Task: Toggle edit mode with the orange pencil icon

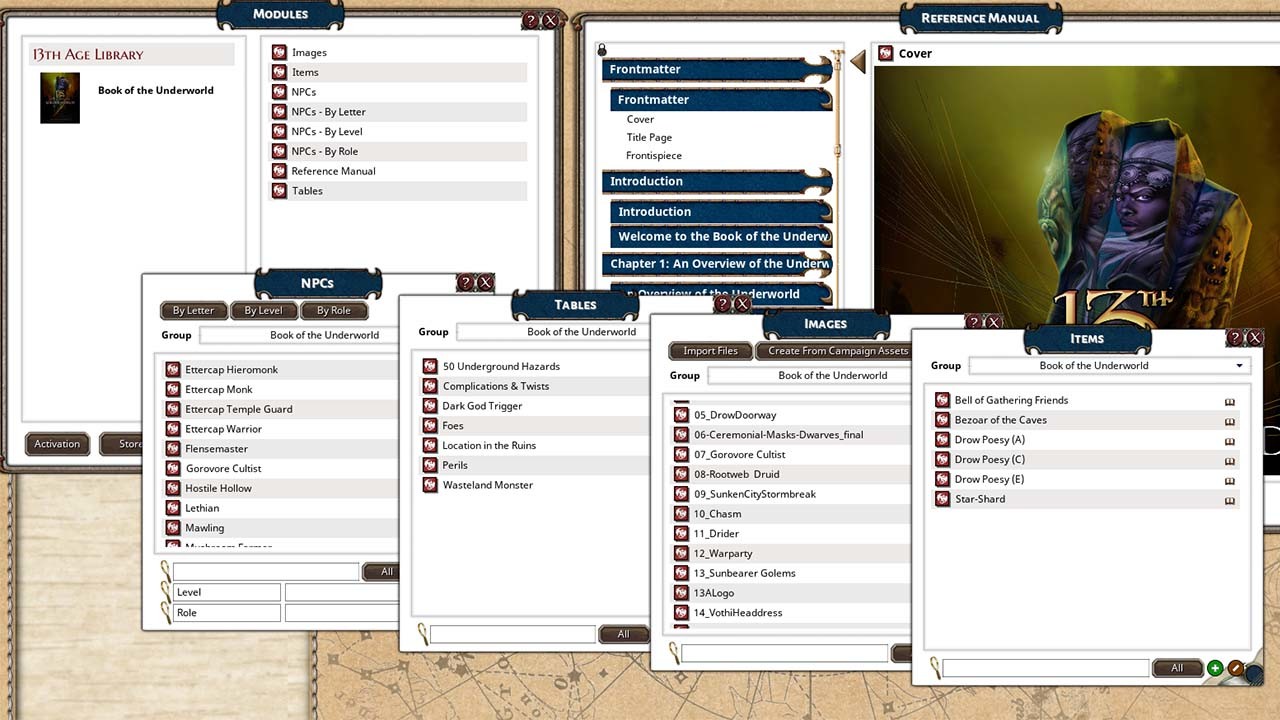Action: coord(1235,668)
